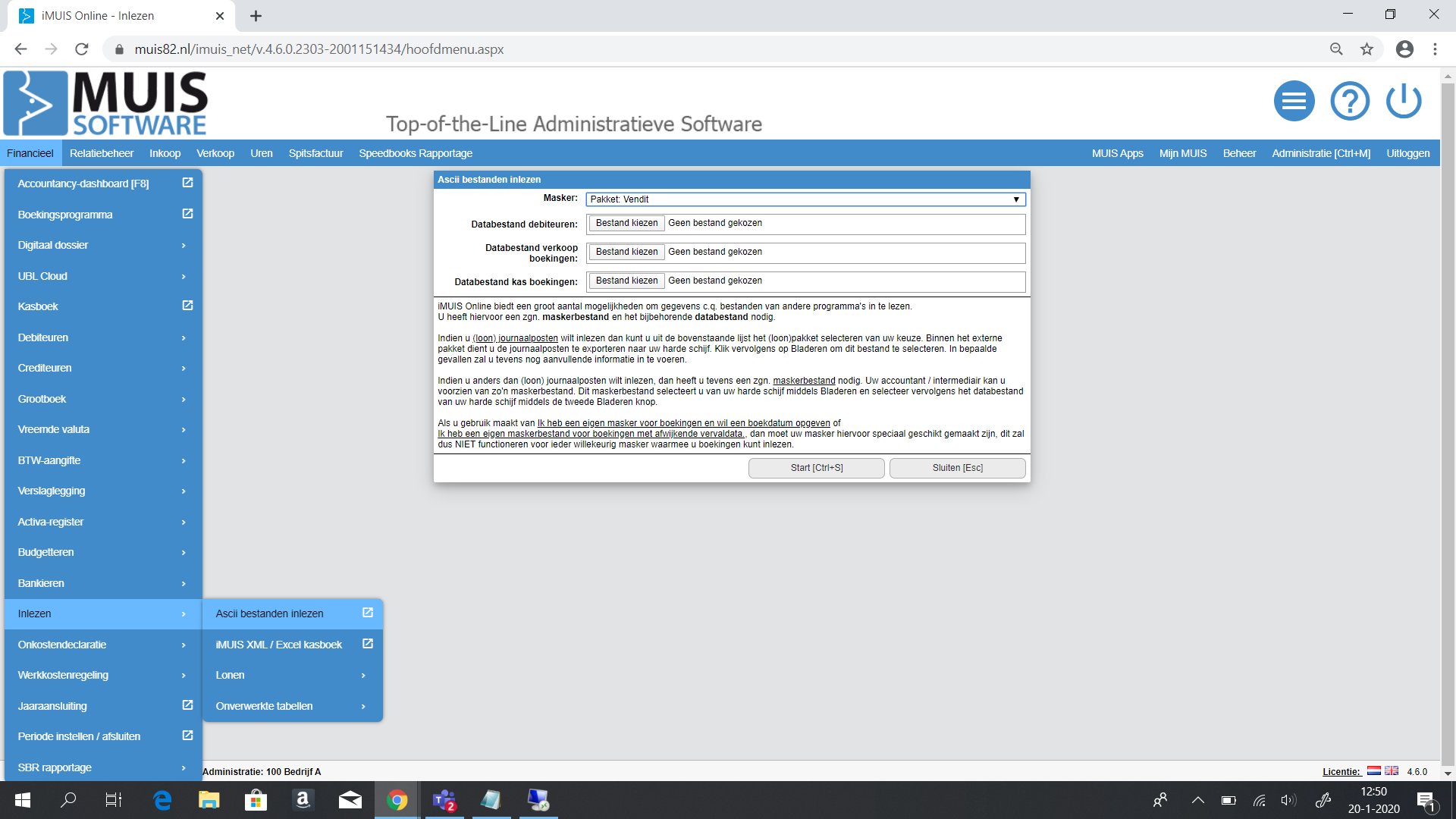1456x819 pixels.
Task: Follow the maskerbestand hyperlink in text
Action: (x=803, y=381)
